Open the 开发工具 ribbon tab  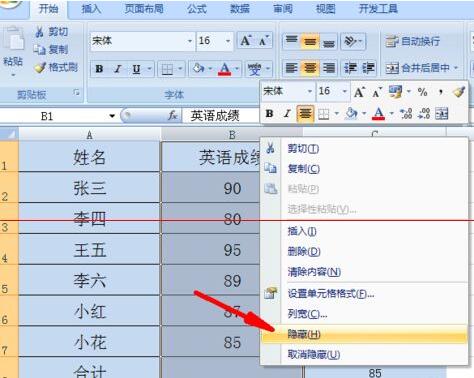(378, 9)
